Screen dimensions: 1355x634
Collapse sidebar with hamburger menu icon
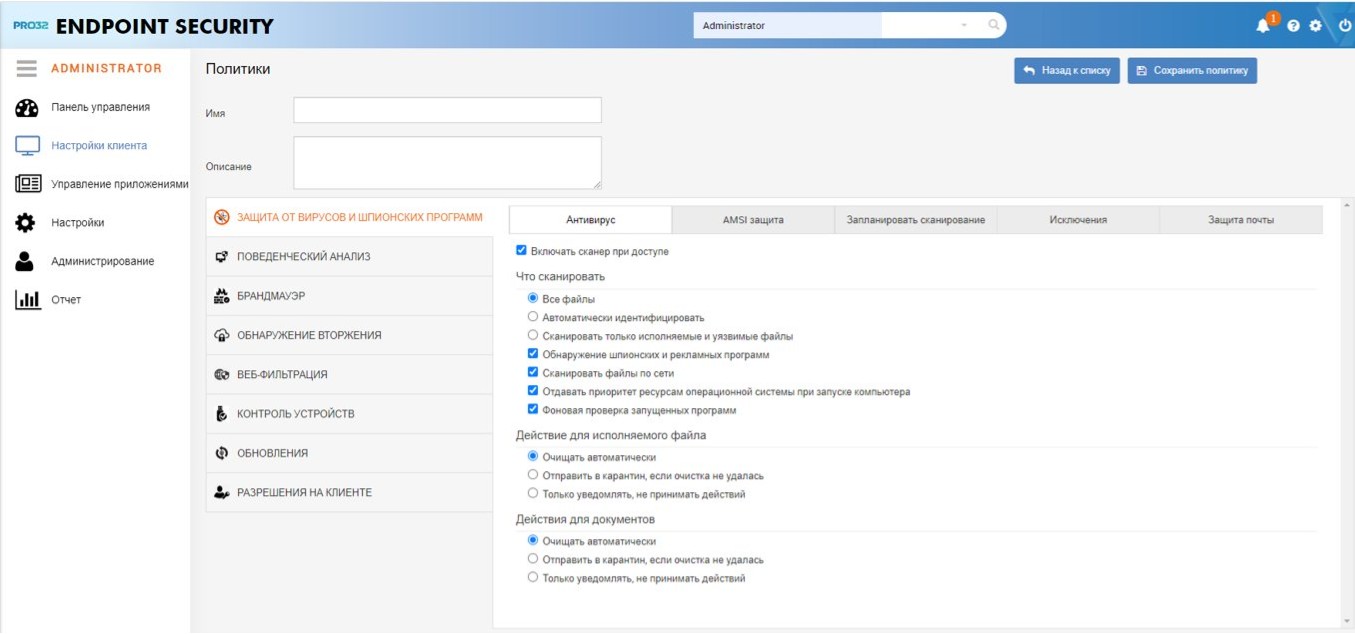tap(27, 68)
